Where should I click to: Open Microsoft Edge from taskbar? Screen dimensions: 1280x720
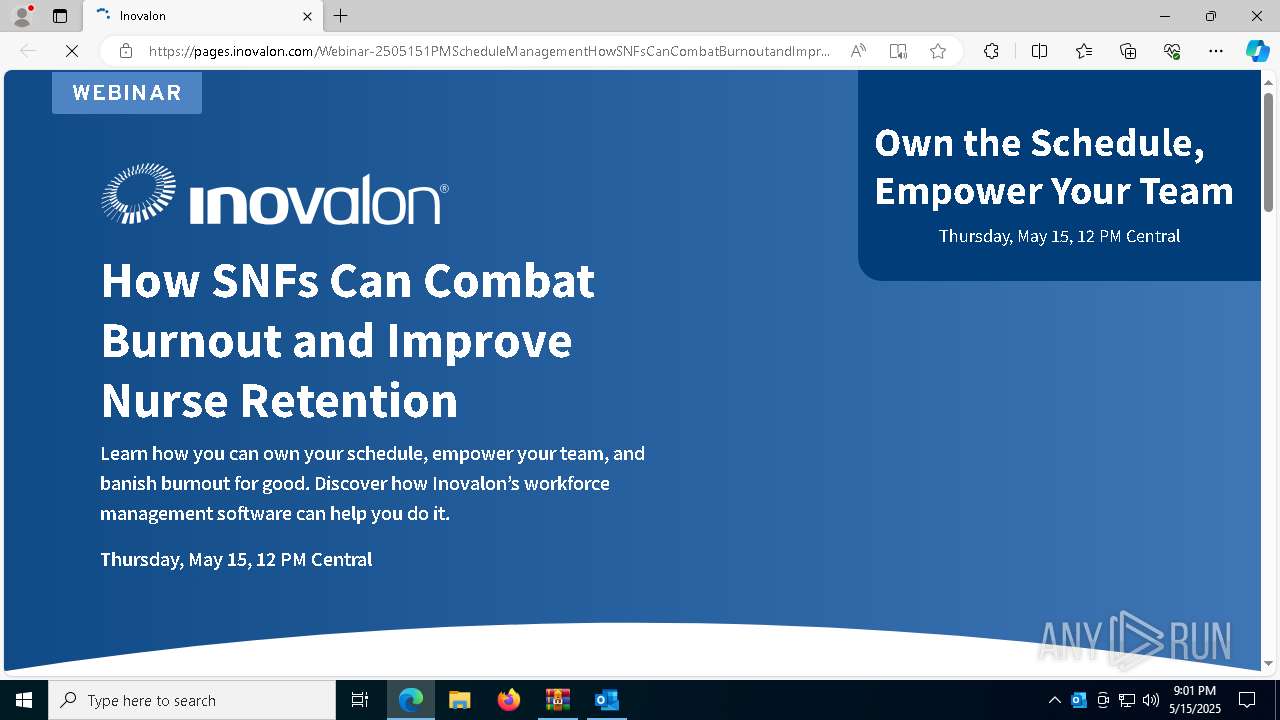click(411, 700)
